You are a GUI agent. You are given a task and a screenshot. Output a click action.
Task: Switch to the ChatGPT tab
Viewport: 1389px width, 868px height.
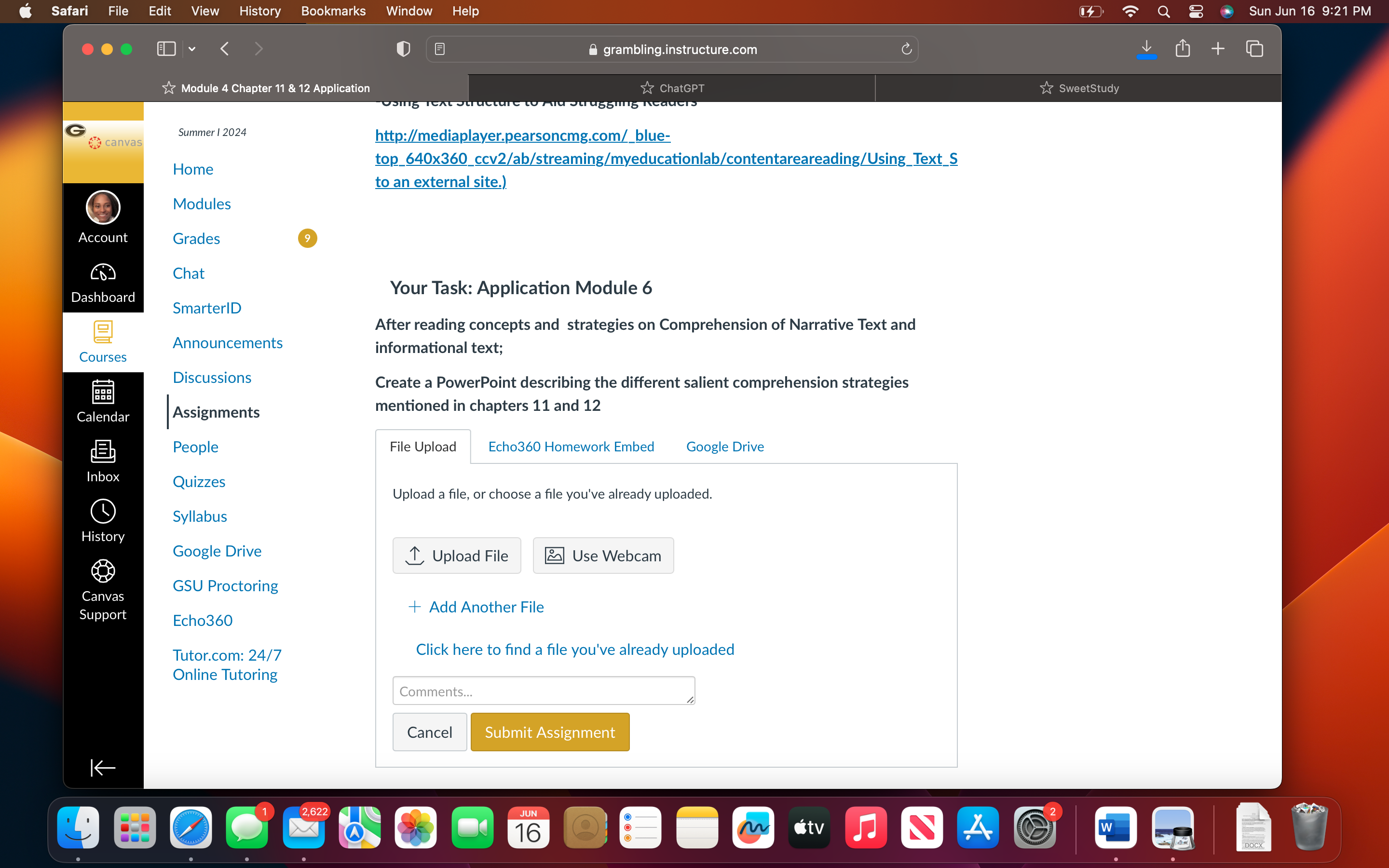[671, 88]
